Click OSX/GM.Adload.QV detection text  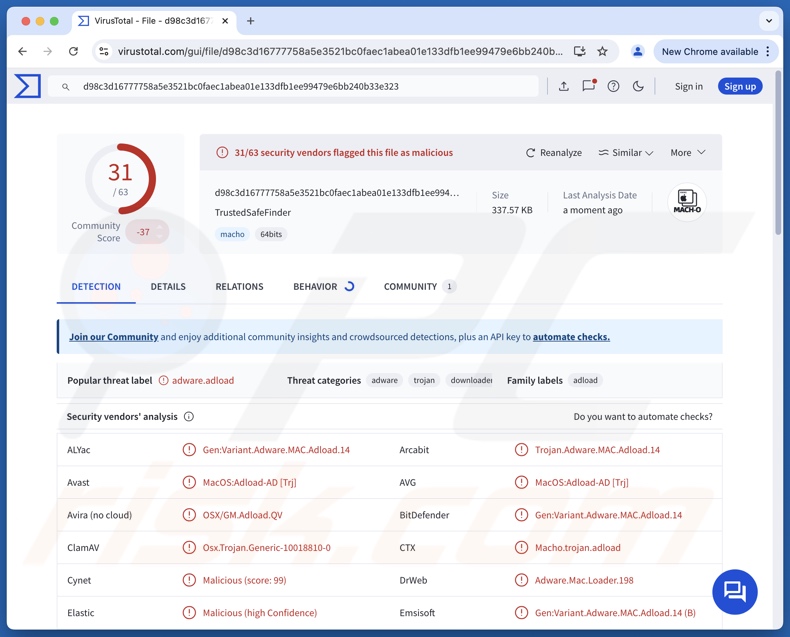[x=242, y=515]
